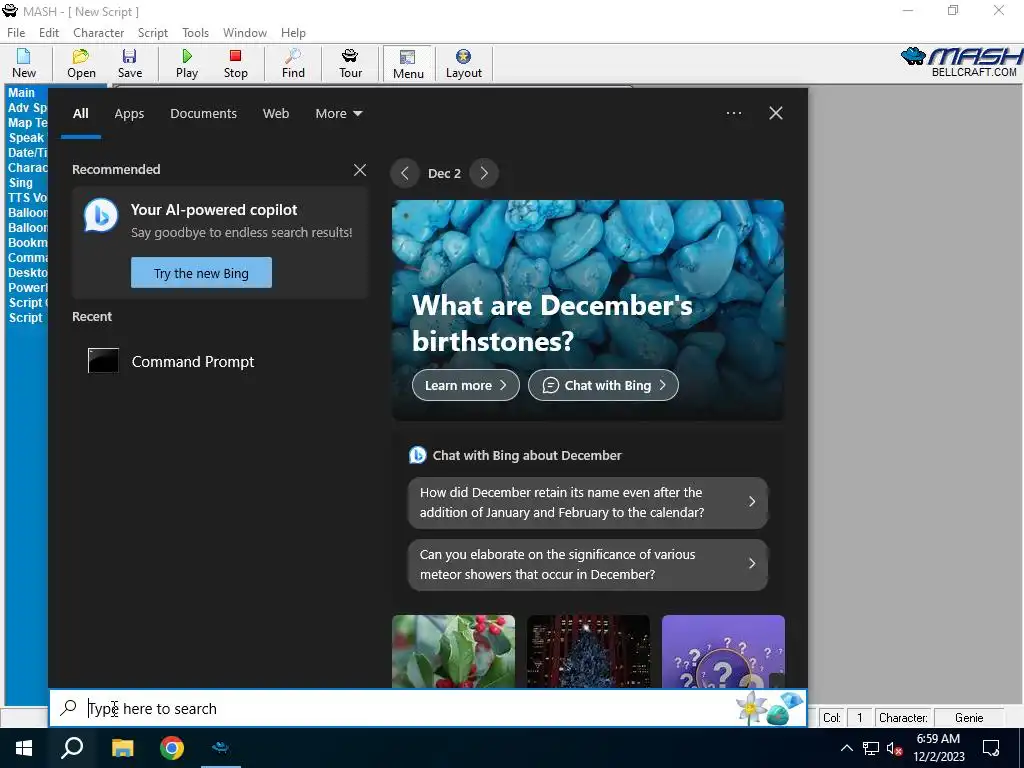Save the script using the Save icon
Viewport: 1024px width, 768px height.
point(129,63)
